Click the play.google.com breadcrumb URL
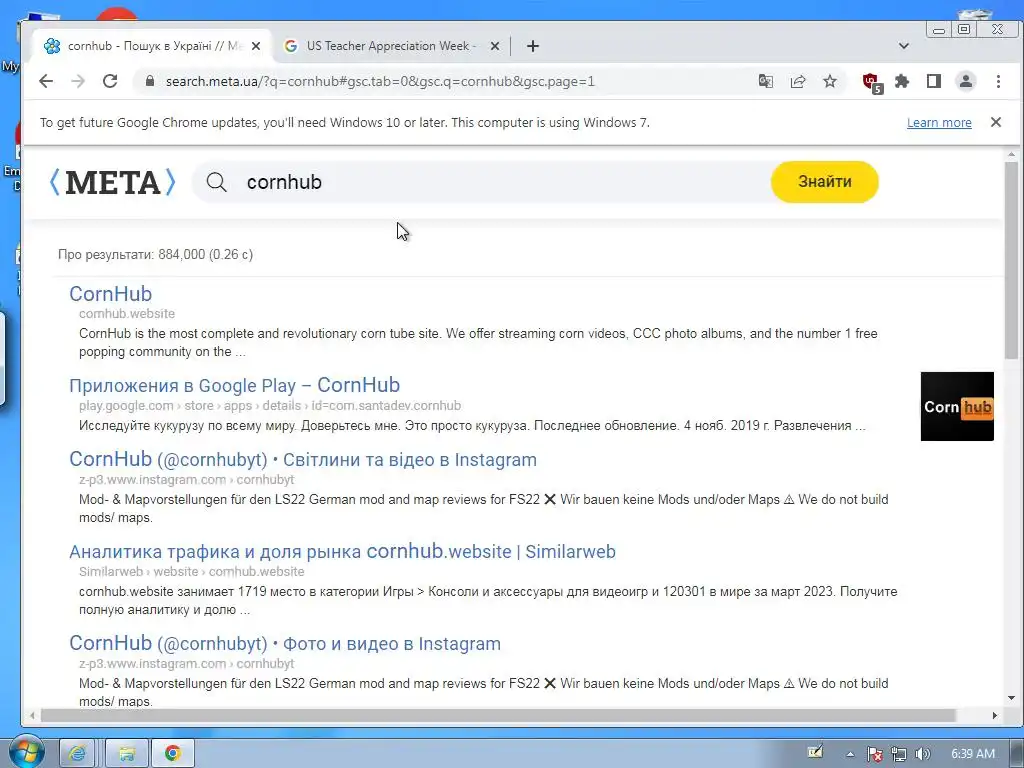Viewport: 1024px width, 768px height. 270,406
